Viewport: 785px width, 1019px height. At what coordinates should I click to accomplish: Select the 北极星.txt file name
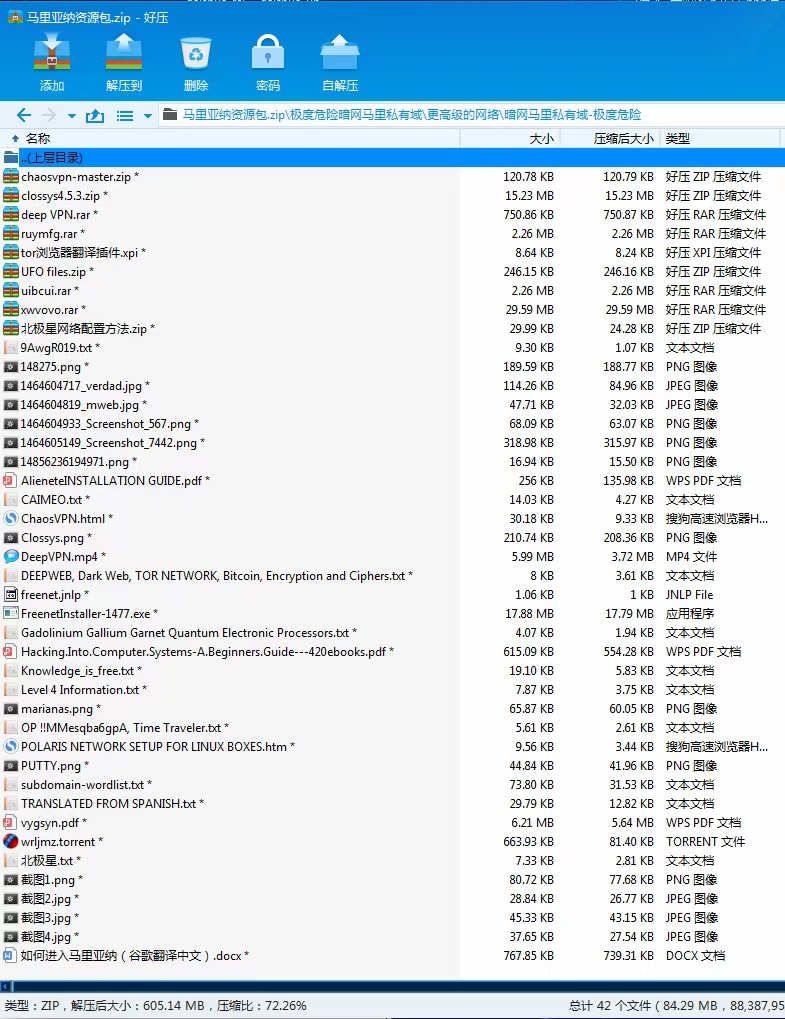47,860
